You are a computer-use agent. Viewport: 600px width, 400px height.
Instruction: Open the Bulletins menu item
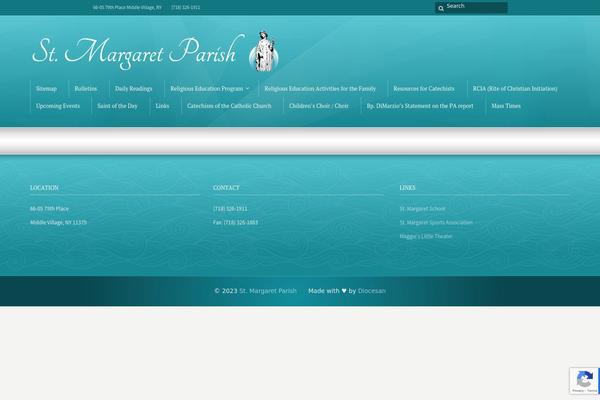(86, 89)
